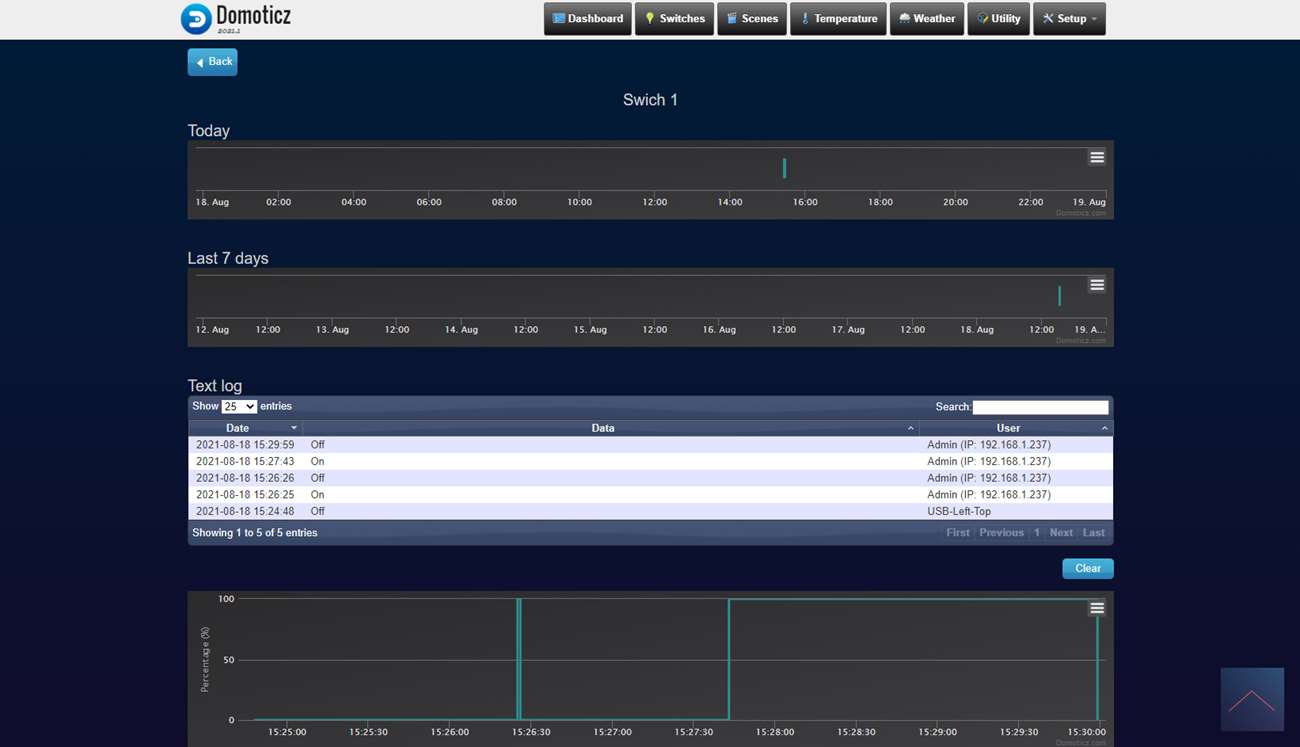Viewport: 1300px width, 747px height.
Task: Go to the Switches page
Action: [x=674, y=19]
